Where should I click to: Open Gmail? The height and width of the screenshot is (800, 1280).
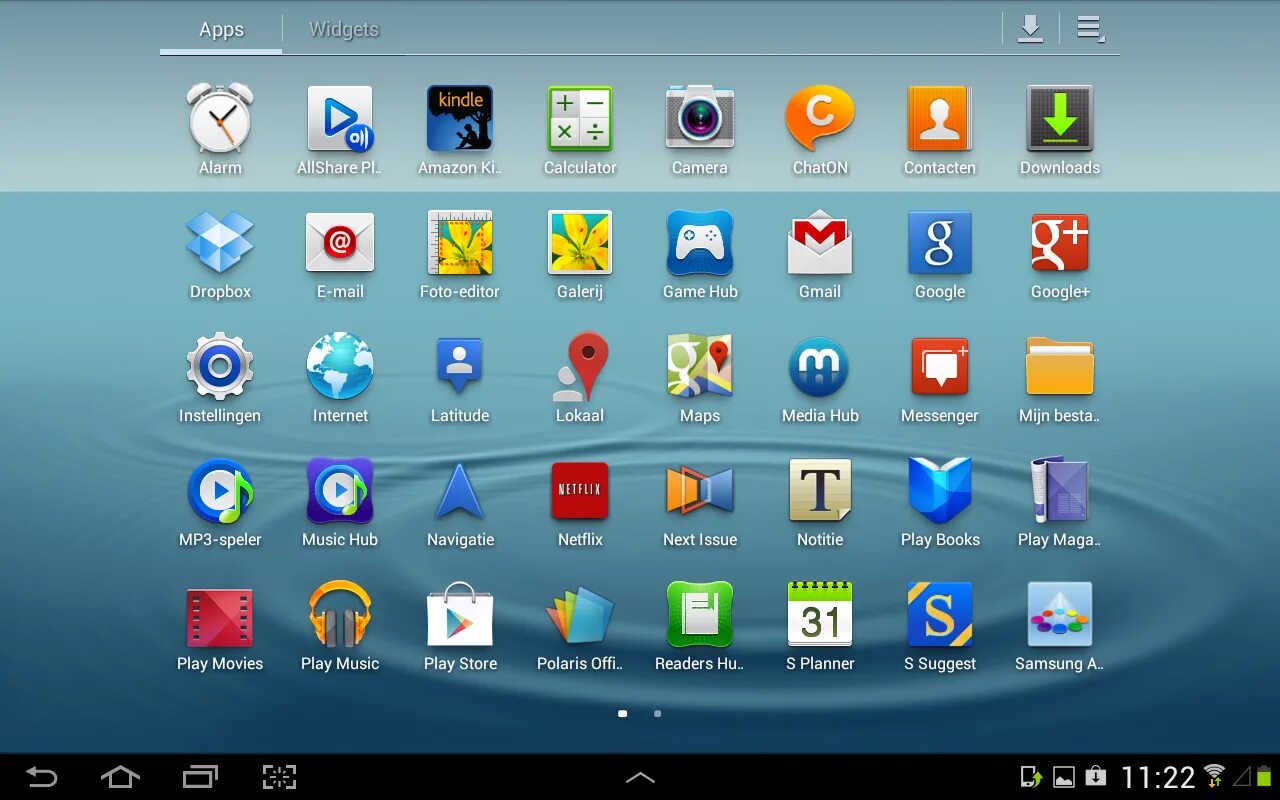click(820, 243)
